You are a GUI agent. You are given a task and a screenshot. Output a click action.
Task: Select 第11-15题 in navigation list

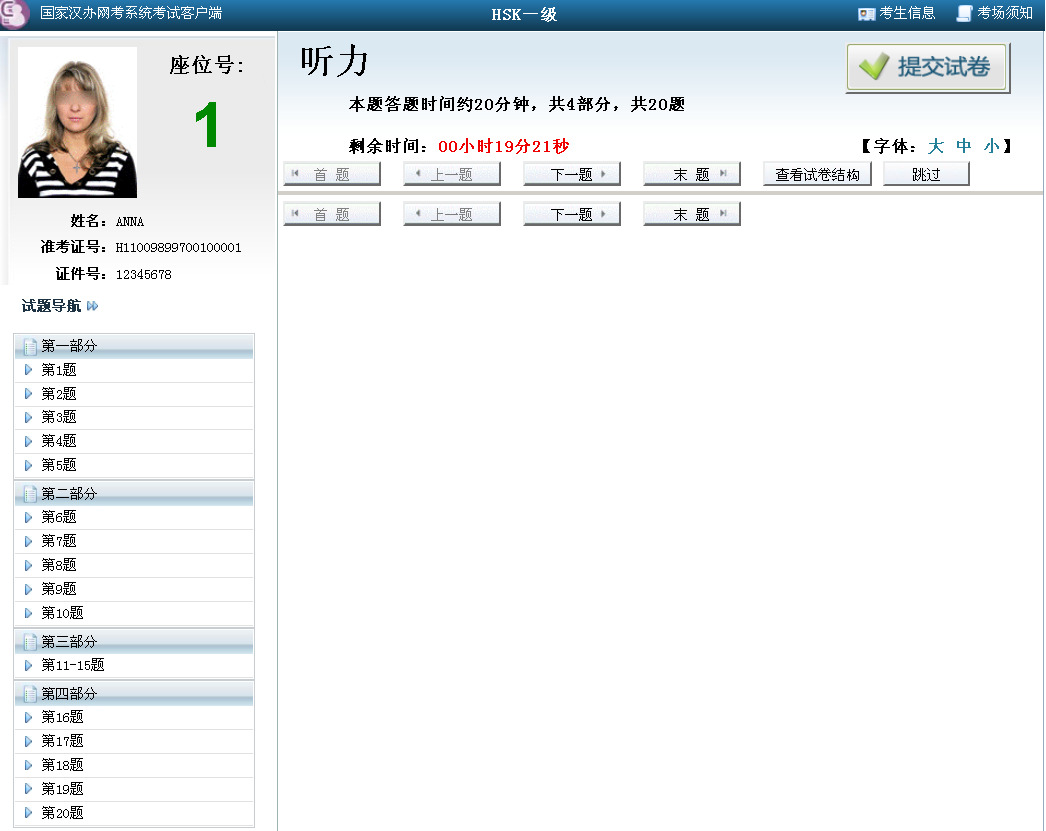pyautogui.click(x=73, y=665)
